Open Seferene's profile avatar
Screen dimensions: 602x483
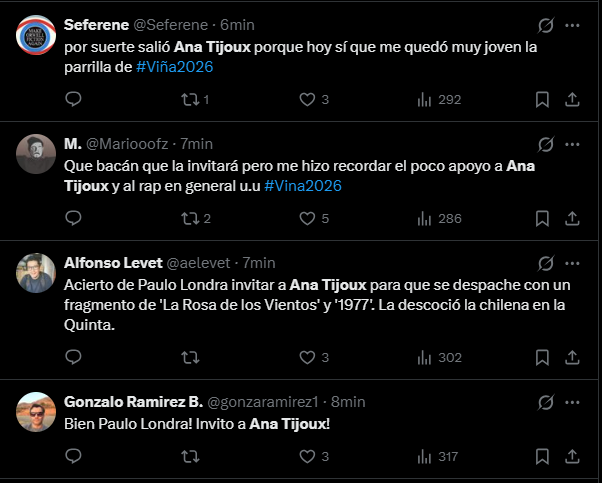click(36, 35)
